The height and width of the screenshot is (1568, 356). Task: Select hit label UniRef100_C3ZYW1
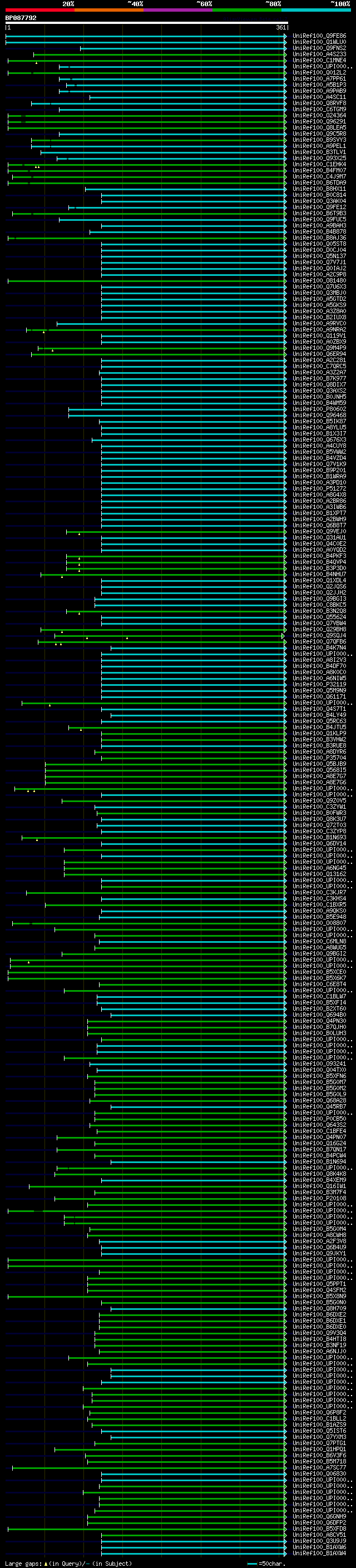tap(319, 807)
